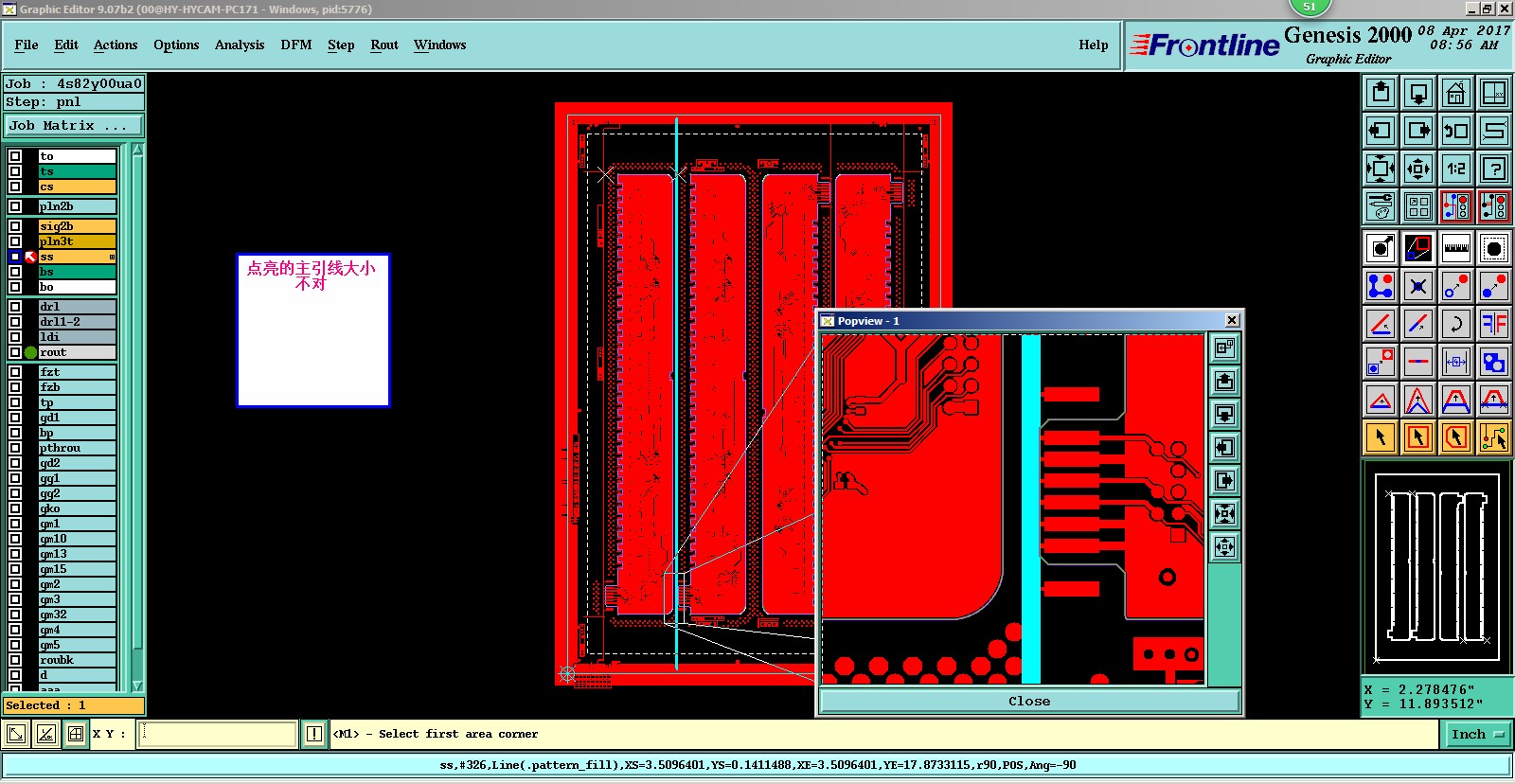Toggle the 'sig2b' layer checkbox
1515x784 pixels.
[x=15, y=226]
